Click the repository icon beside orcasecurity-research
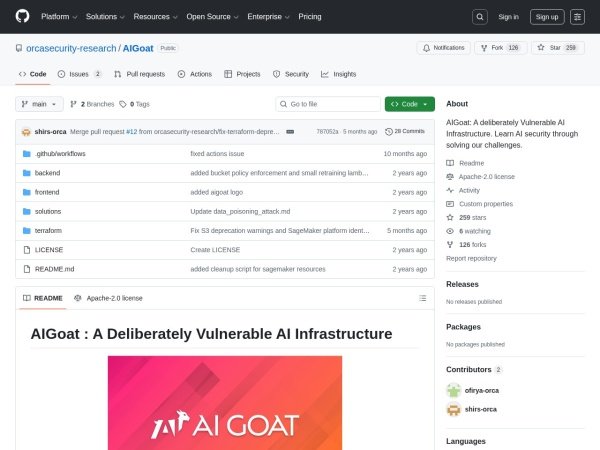600x450 pixels. coord(19,48)
